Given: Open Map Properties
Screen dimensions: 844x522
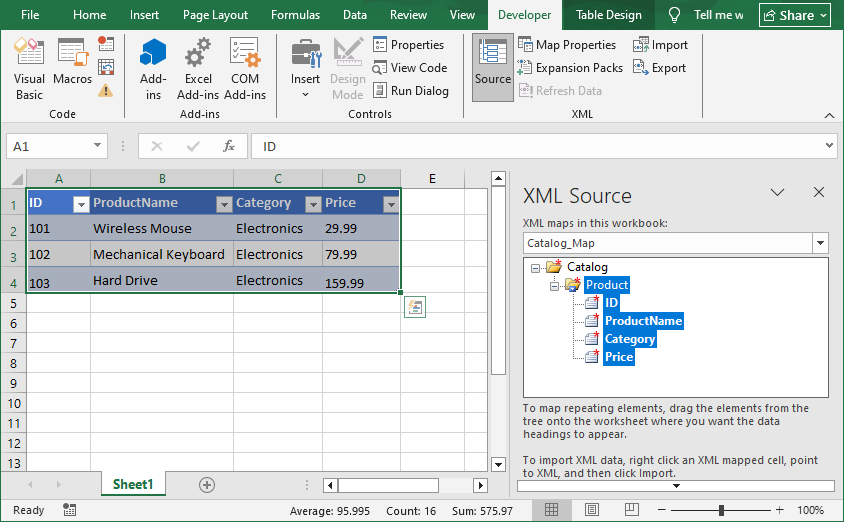Looking at the screenshot, I should tap(567, 45).
